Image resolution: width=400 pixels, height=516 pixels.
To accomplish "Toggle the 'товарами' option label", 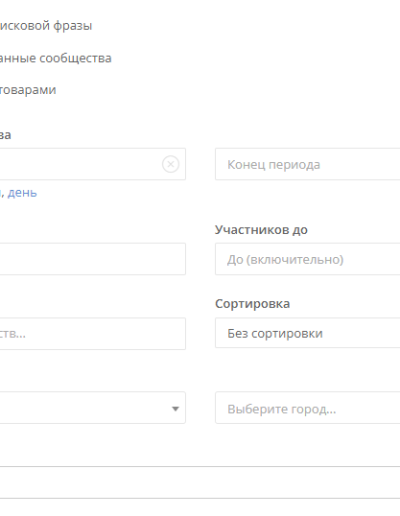I will 28,90.
